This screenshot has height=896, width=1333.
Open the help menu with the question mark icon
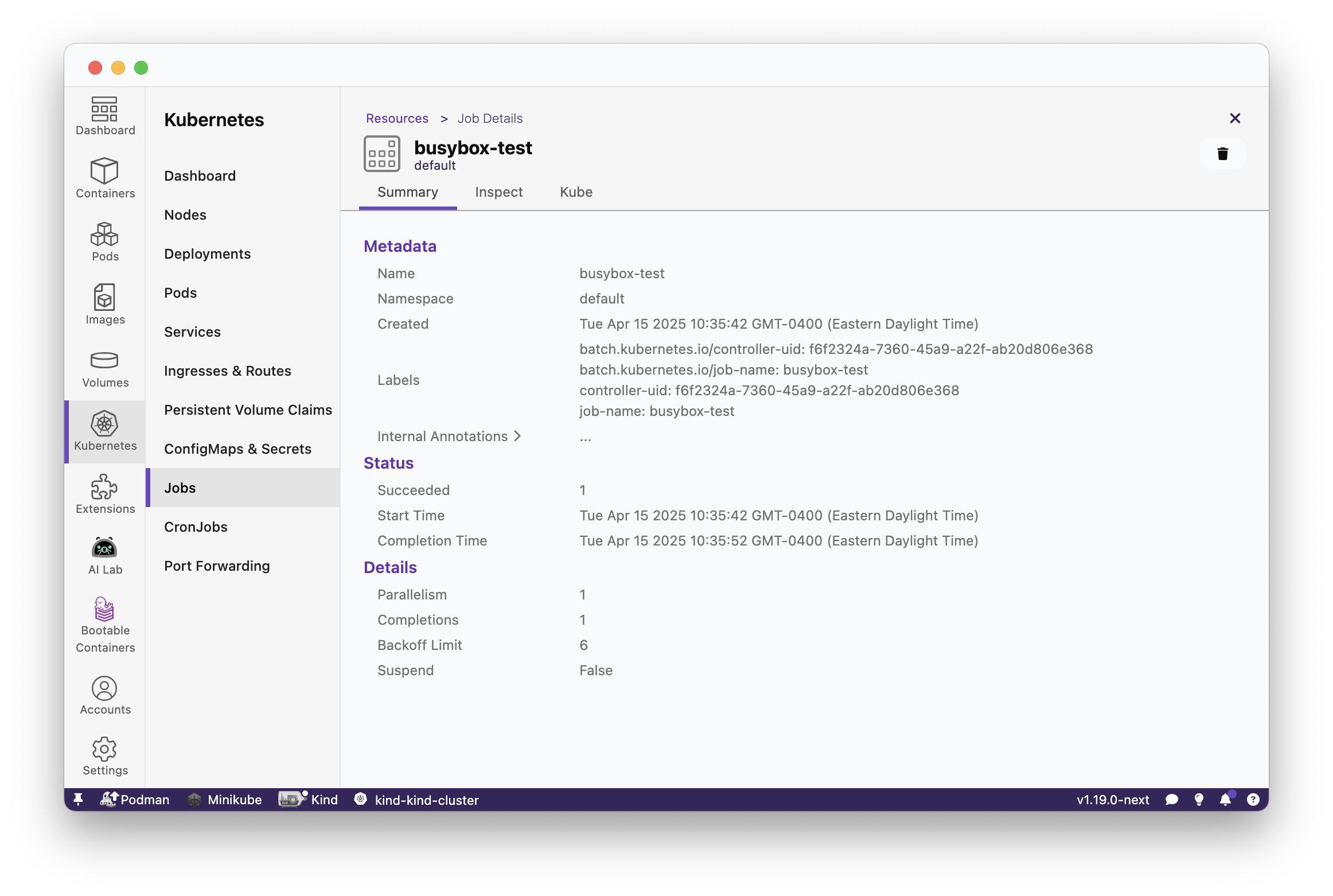(x=1254, y=800)
